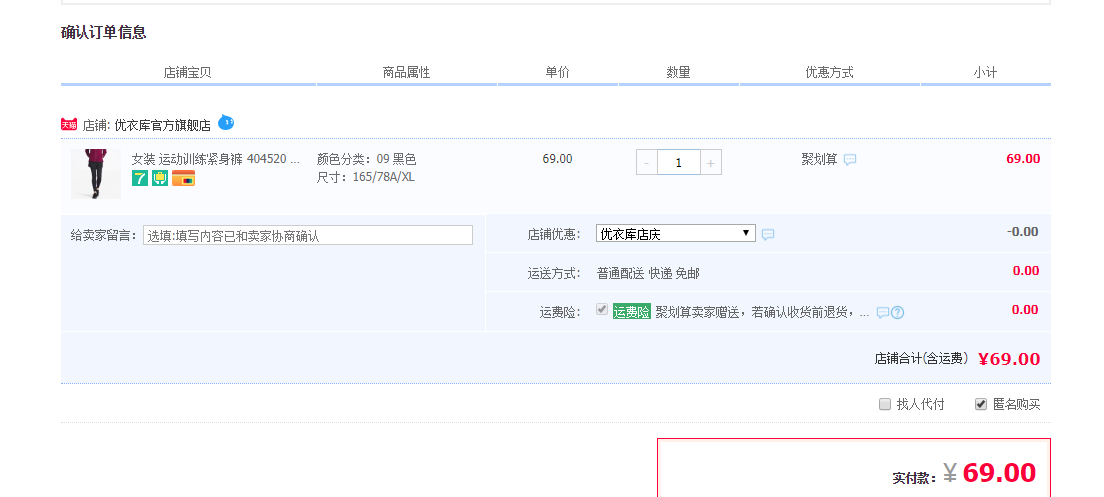Click the 店铺合计(含运费) ¥69.00 total
Screen dimensions: 1104x497
pos(958,359)
